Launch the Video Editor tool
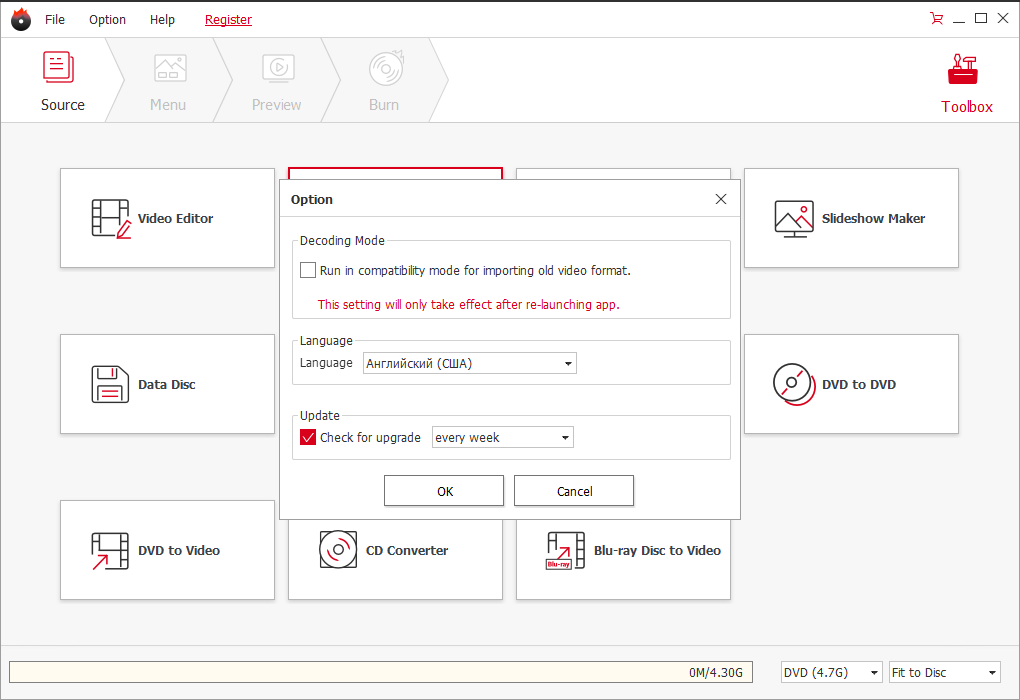This screenshot has width=1020, height=700. click(167, 218)
